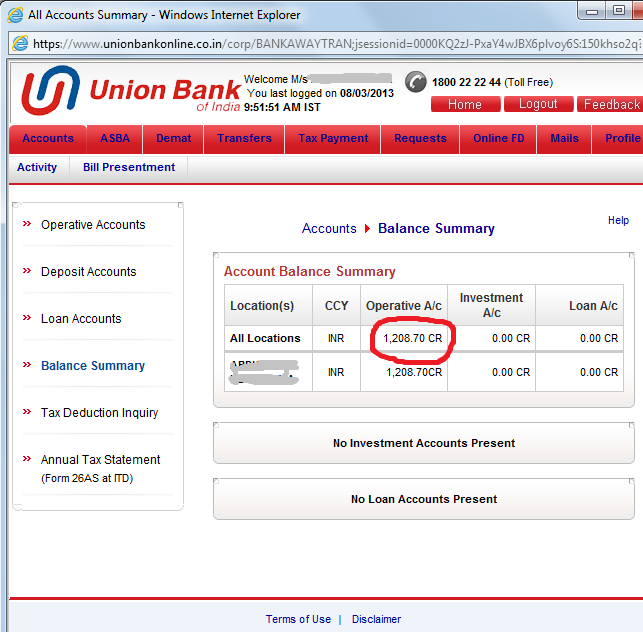643x632 pixels.
Task: Click the Account Balance Summary heading
Action: pyautogui.click(x=310, y=272)
